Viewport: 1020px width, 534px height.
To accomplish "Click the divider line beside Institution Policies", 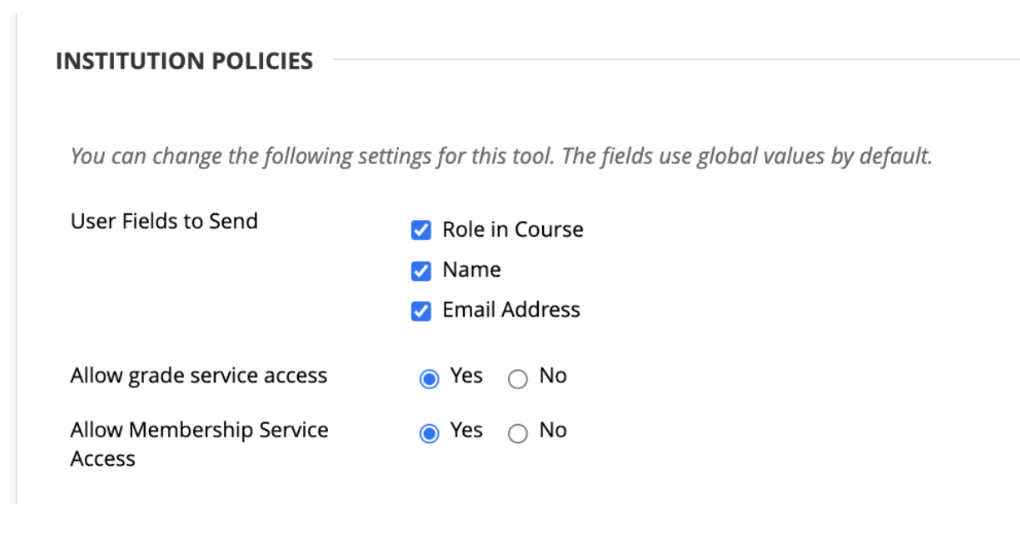I will [670, 60].
